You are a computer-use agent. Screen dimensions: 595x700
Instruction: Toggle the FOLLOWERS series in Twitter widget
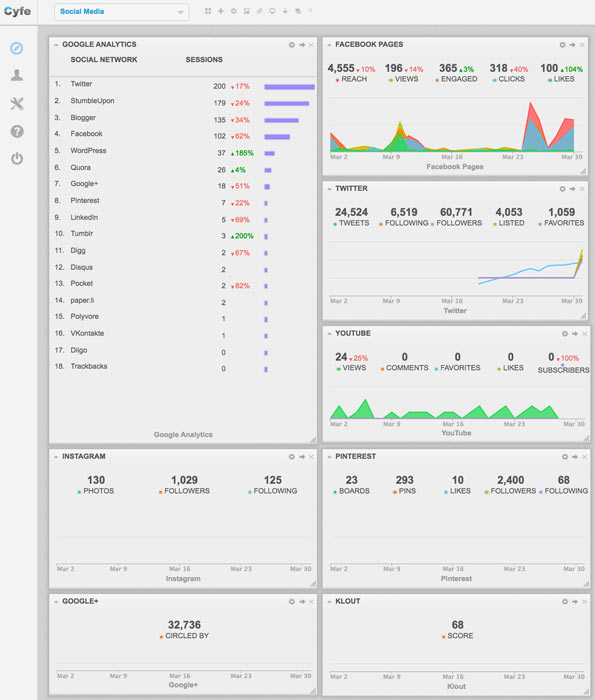(x=456, y=223)
